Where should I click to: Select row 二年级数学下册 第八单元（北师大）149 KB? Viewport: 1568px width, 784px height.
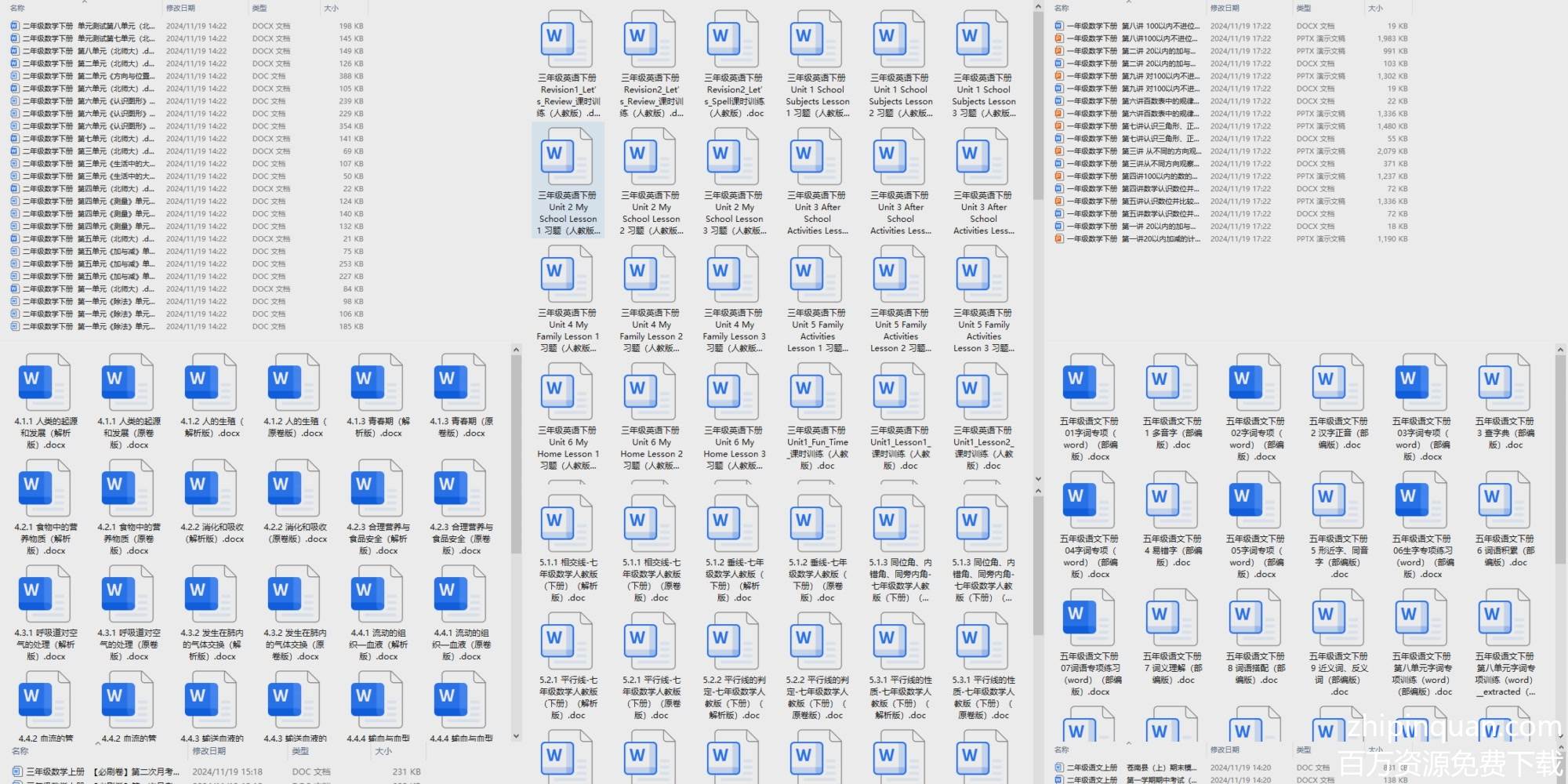pos(187,51)
